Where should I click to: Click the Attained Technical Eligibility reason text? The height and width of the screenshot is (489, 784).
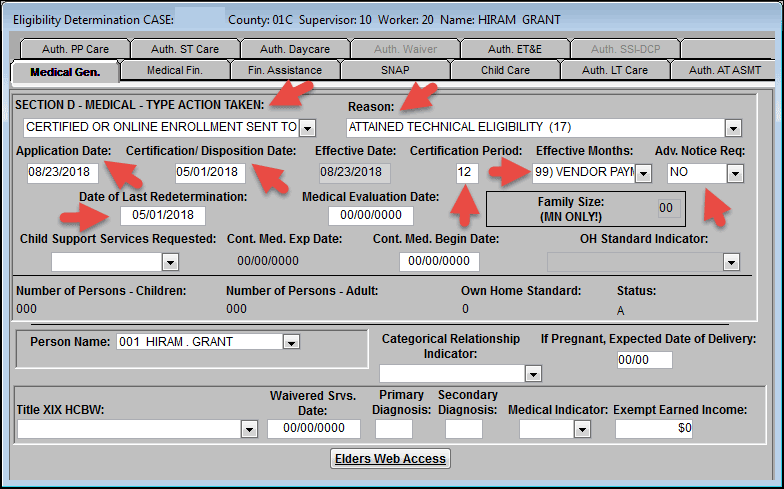(x=460, y=127)
